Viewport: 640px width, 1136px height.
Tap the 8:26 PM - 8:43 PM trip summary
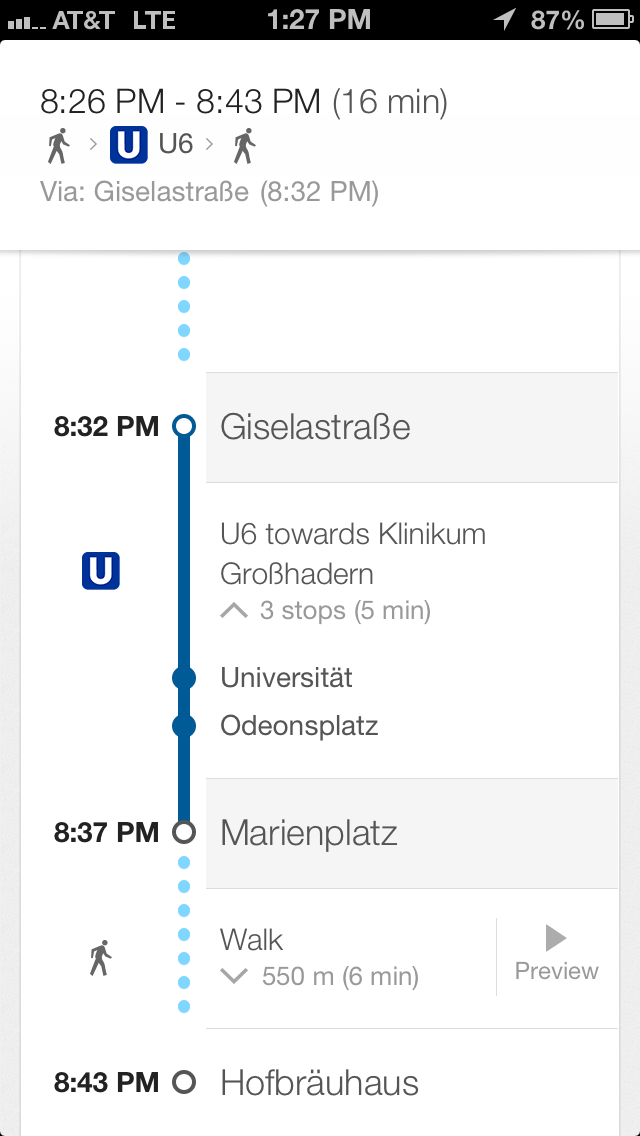click(x=244, y=102)
